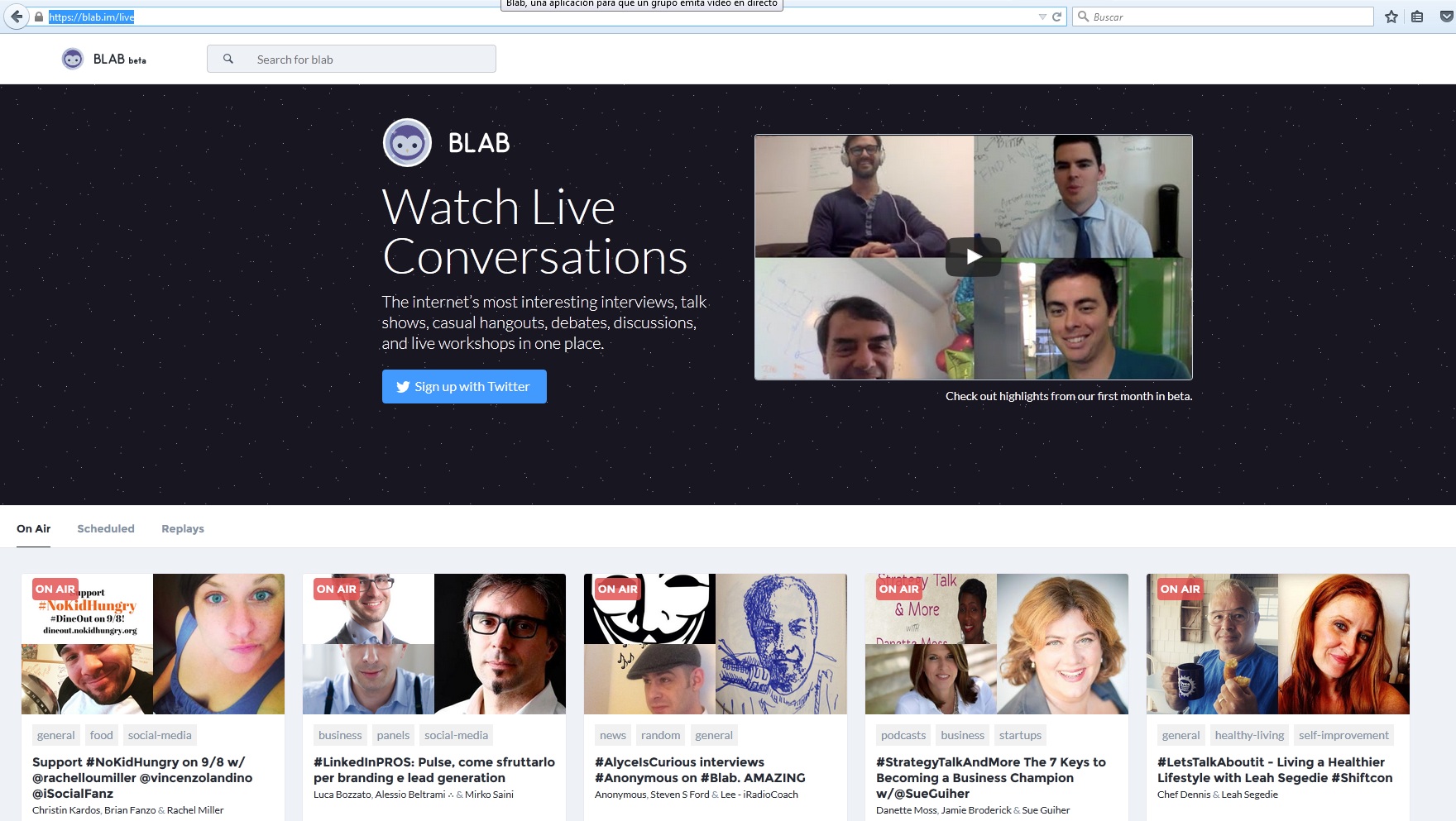Image resolution: width=1456 pixels, height=821 pixels.
Task: Click the self-improvement tag
Action: click(1343, 735)
